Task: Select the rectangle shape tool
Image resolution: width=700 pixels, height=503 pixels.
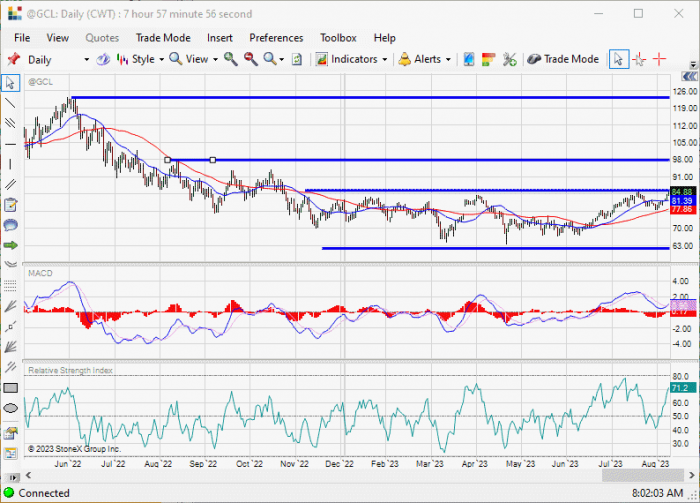Action: [x=10, y=388]
